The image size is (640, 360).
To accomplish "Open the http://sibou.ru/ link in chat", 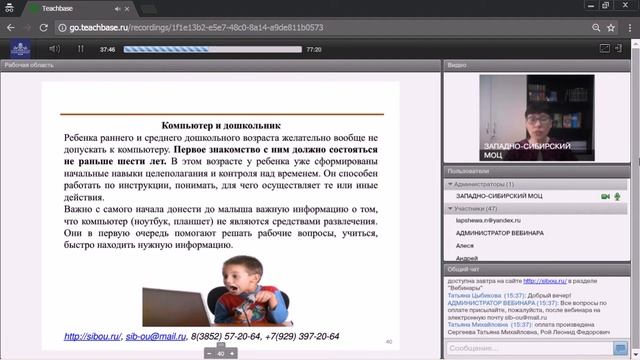I will coord(545,281).
